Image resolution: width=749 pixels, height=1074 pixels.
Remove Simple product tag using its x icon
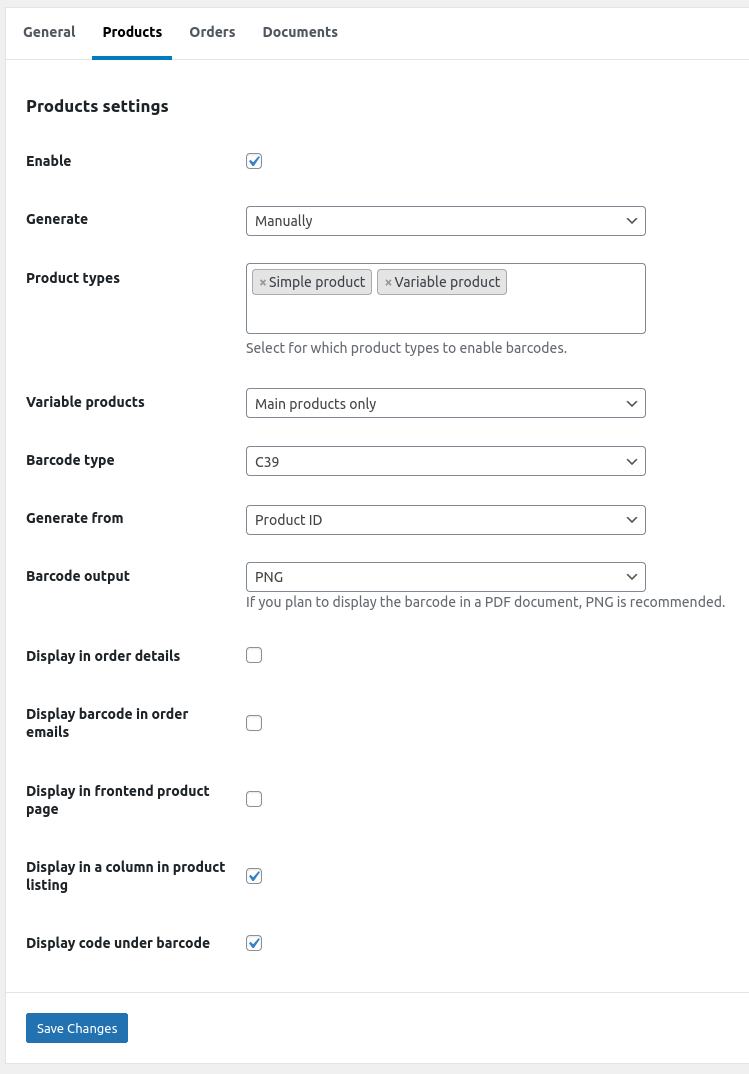(263, 283)
